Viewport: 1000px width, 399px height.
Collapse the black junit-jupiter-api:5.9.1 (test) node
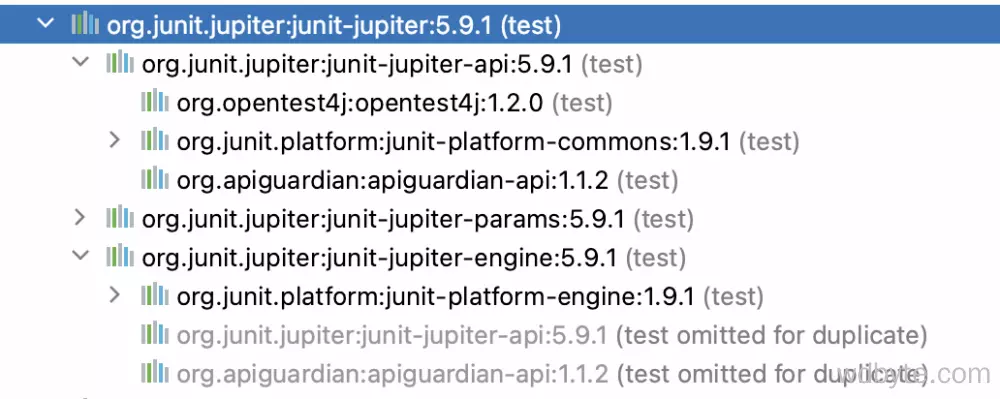tap(80, 62)
